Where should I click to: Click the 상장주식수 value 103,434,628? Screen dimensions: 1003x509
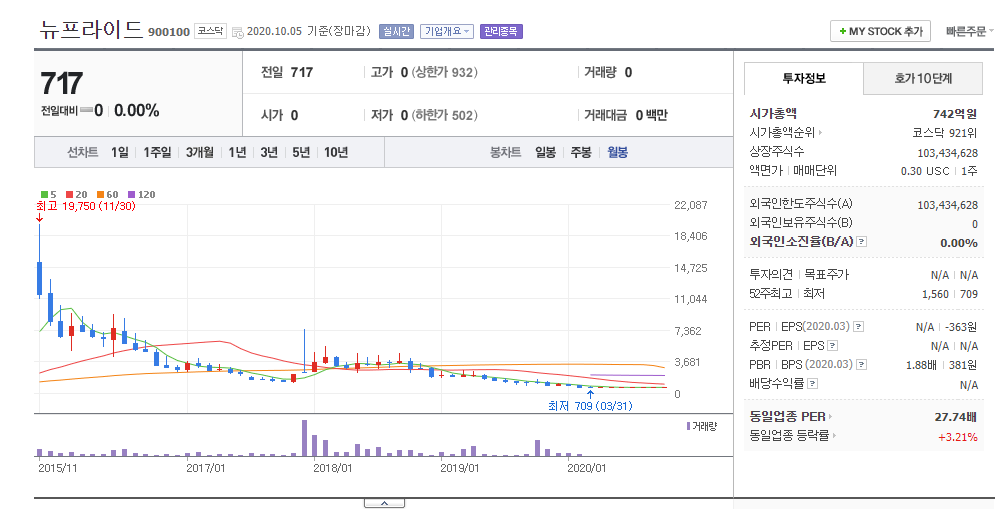947,153
